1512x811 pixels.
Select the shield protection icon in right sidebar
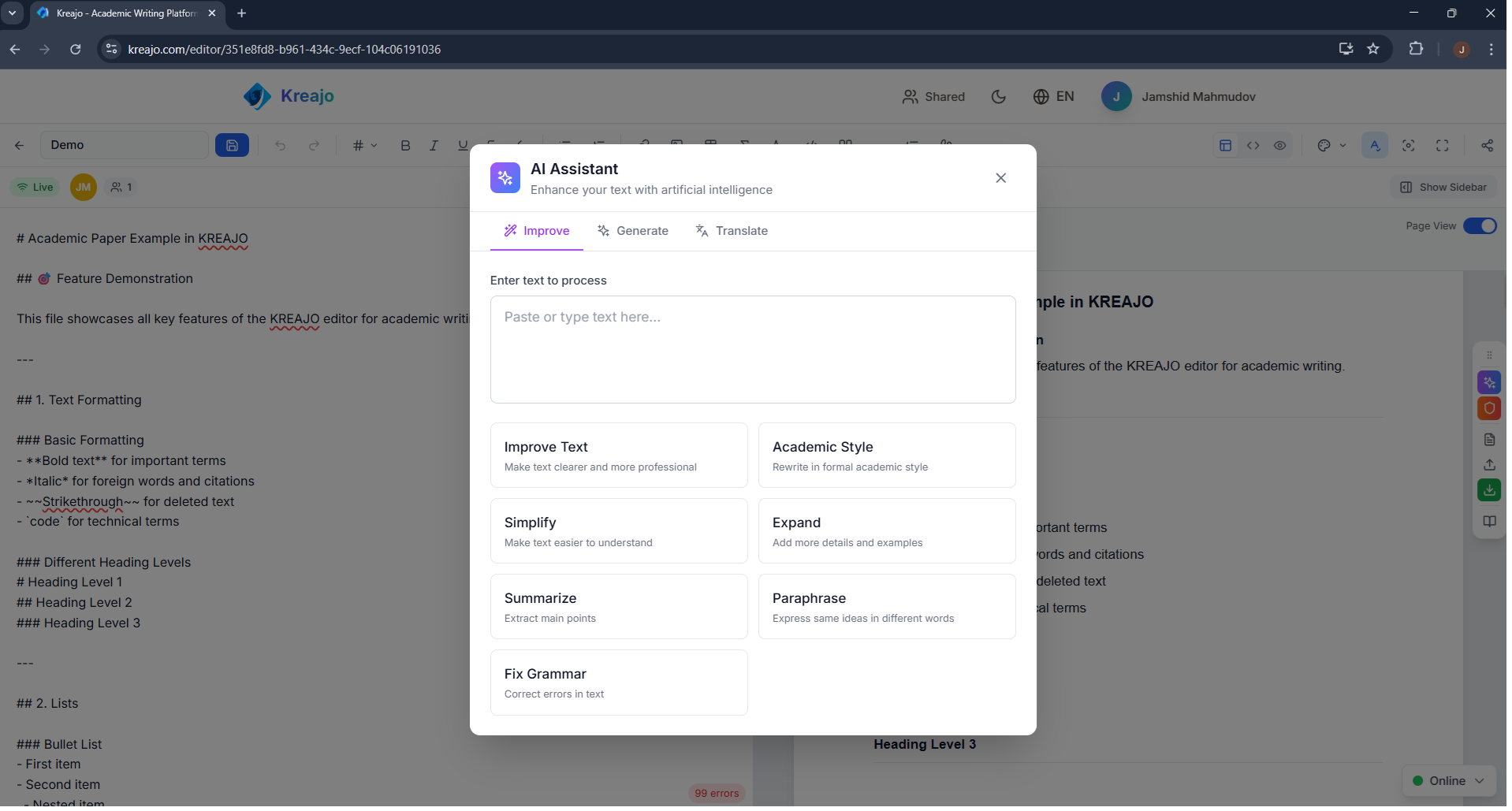(1489, 408)
